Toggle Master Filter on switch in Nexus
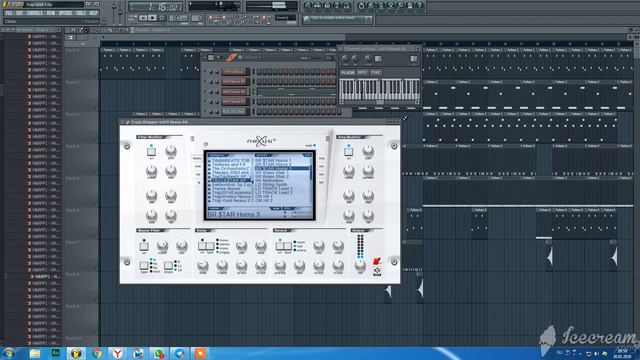Screen dimensions: 640x360 [144, 246]
